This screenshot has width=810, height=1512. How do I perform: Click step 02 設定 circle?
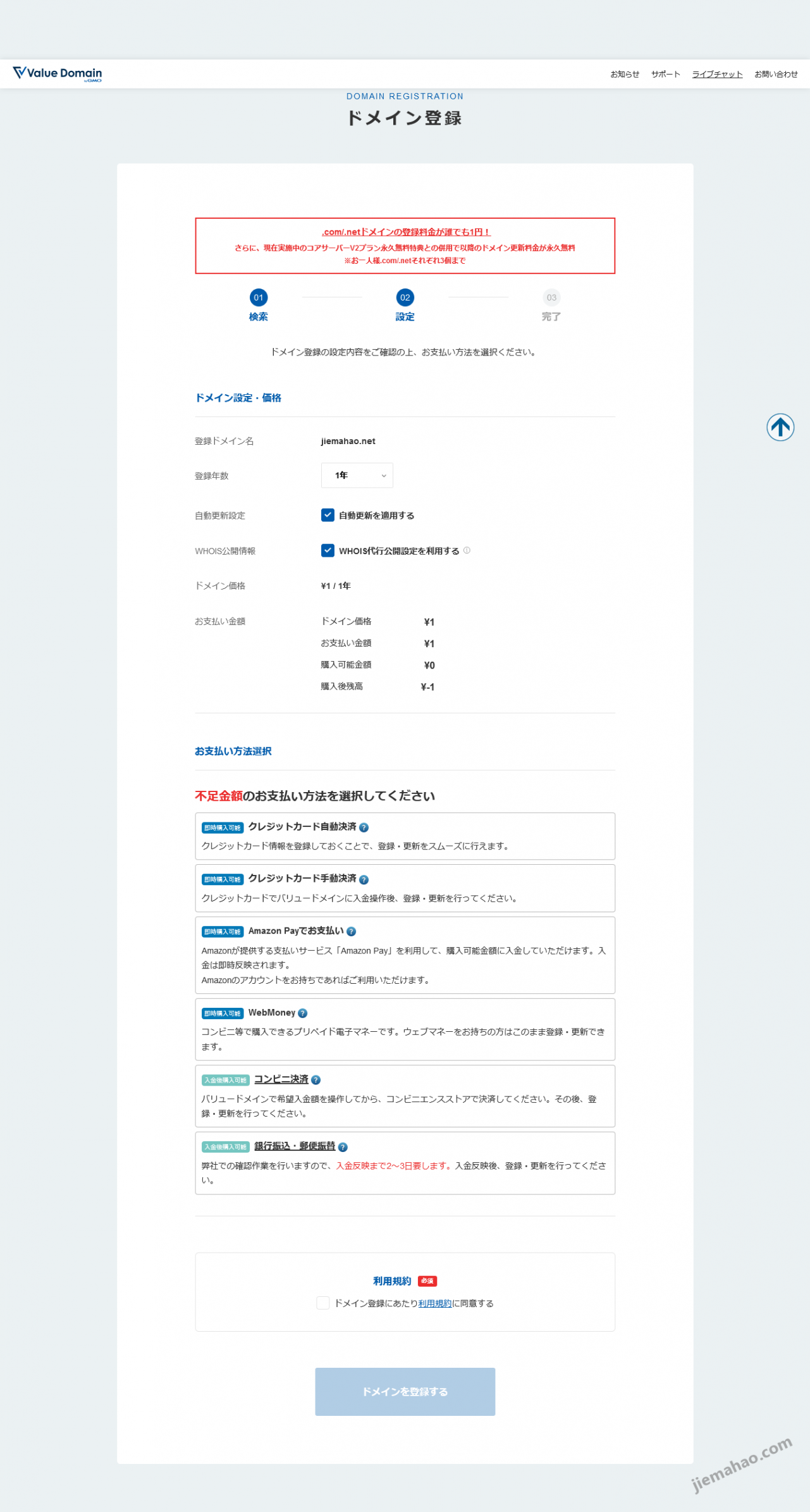405,297
